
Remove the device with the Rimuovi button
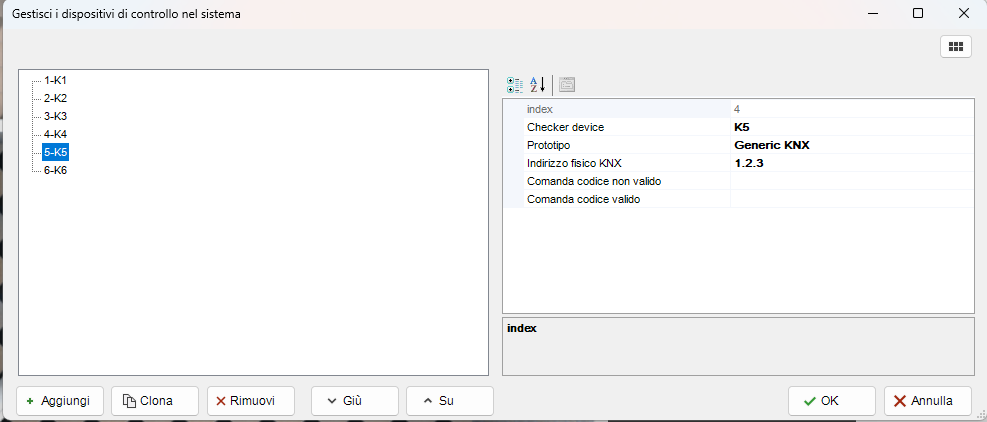coord(250,401)
